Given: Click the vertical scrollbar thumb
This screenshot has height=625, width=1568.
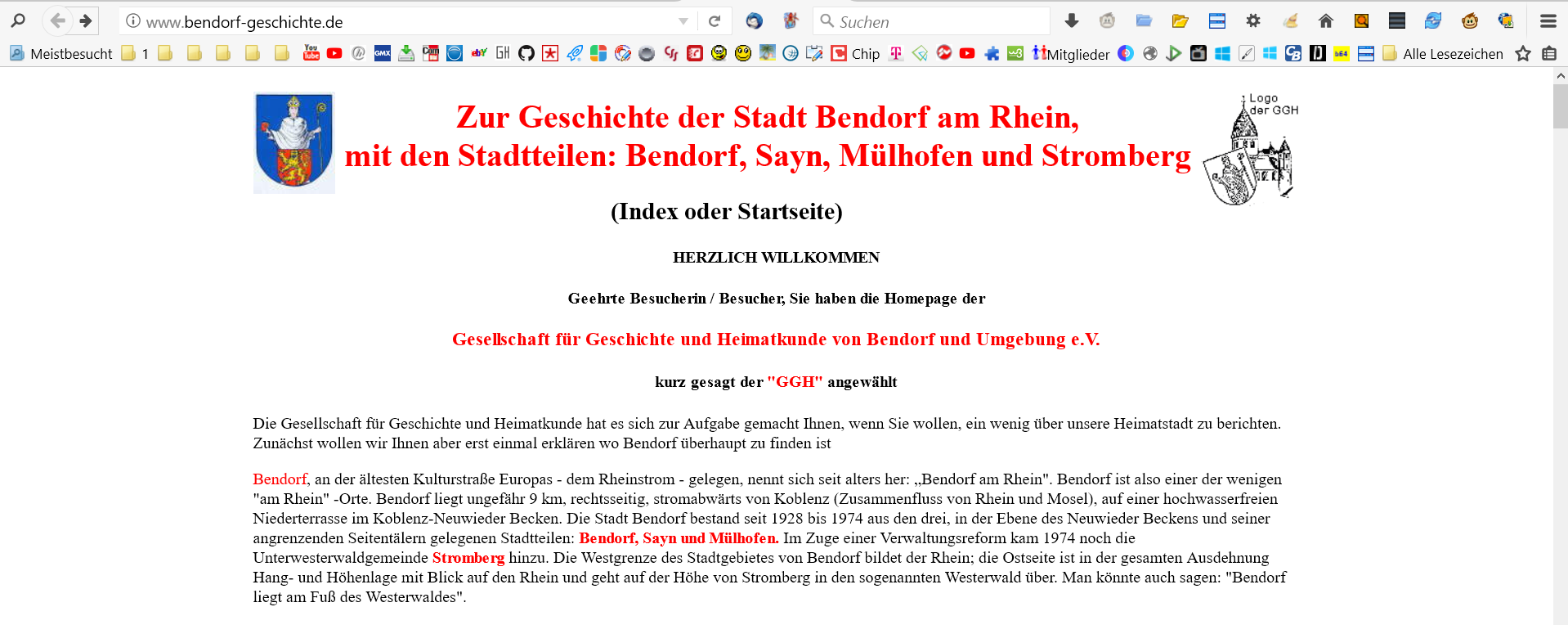Looking at the screenshot, I should 1561,106.
